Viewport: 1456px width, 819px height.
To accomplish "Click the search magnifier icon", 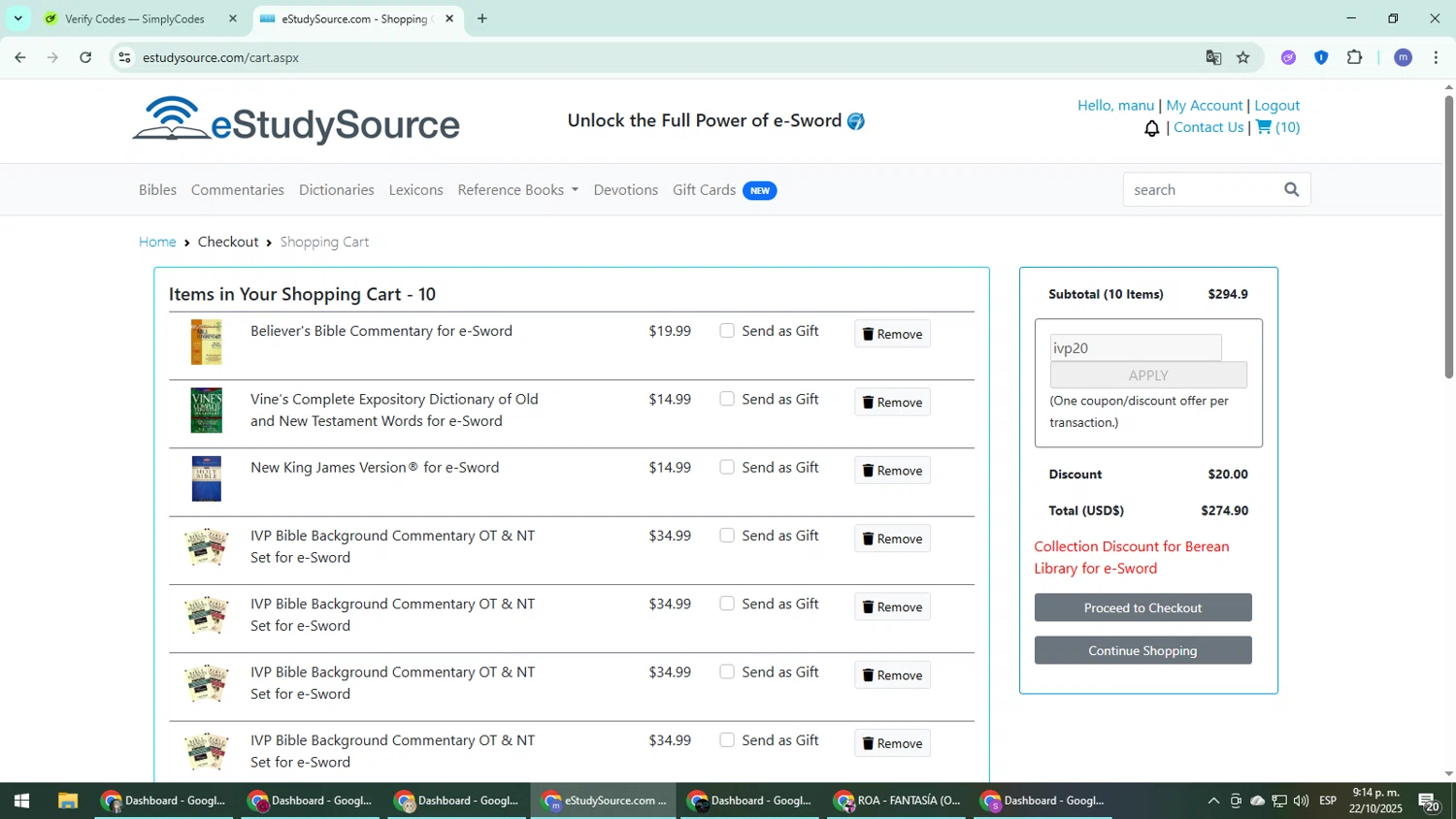I will [1291, 189].
